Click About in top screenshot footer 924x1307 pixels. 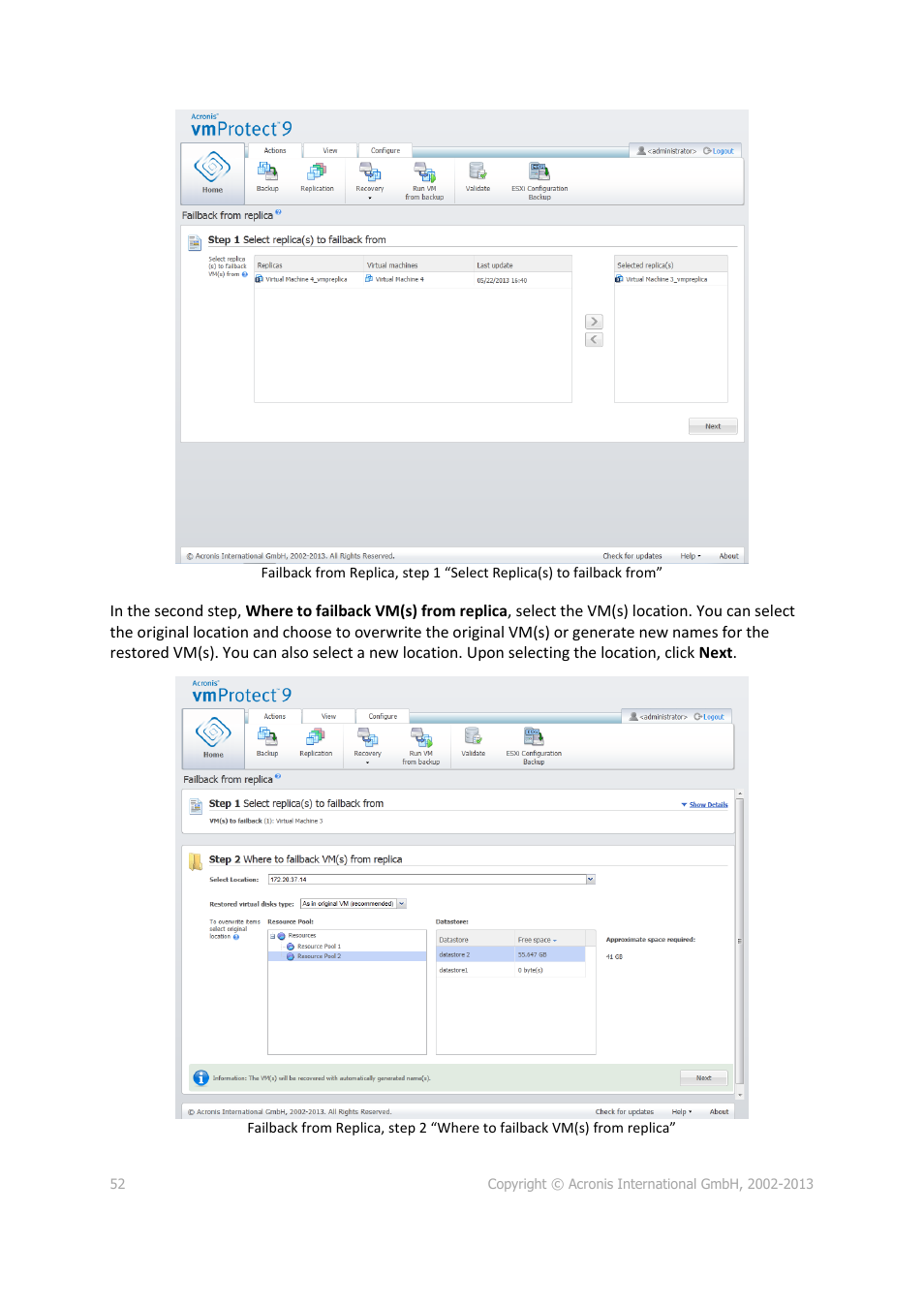(x=728, y=556)
